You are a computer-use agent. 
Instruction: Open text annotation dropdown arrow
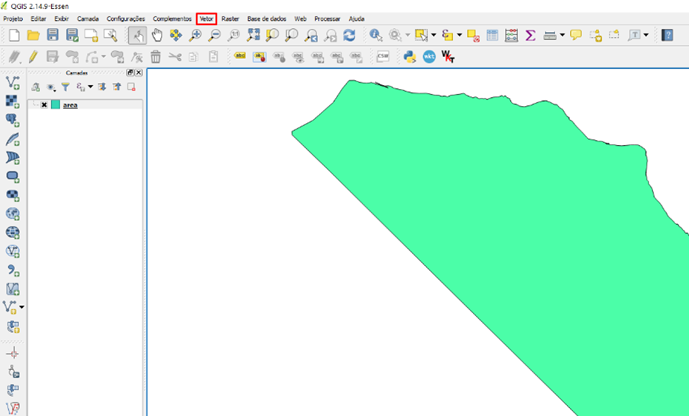(x=646, y=35)
